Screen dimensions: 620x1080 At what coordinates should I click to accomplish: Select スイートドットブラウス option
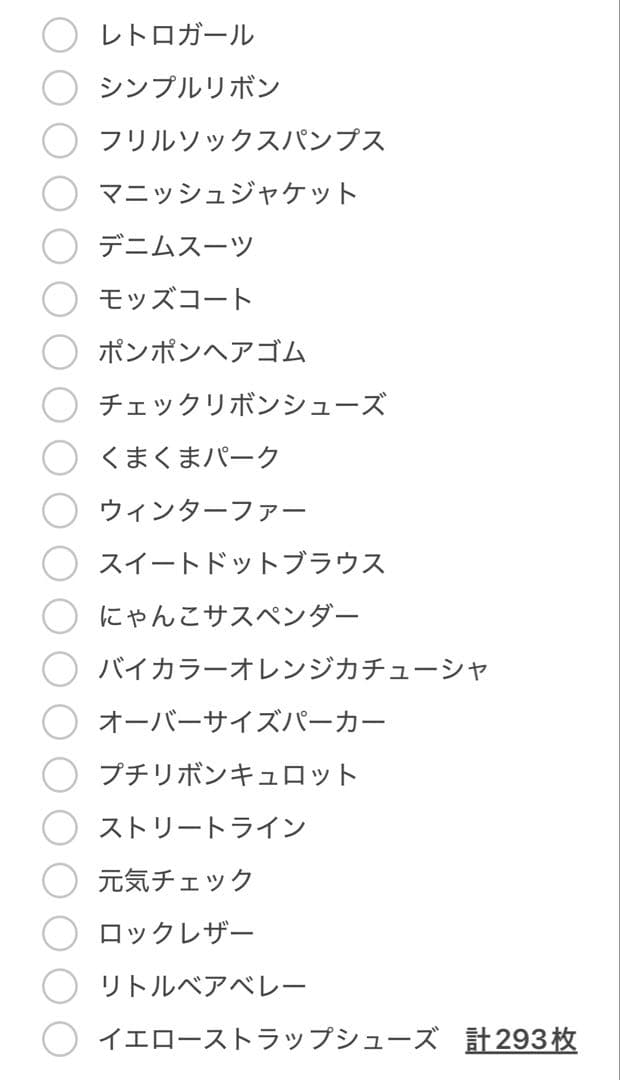click(58, 564)
